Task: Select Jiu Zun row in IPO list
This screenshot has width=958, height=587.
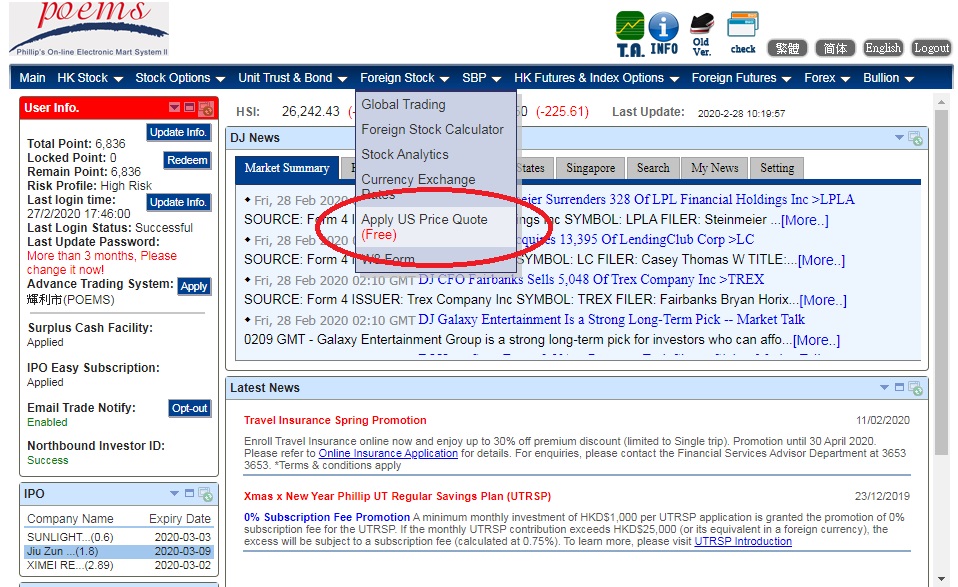Action: click(118, 552)
